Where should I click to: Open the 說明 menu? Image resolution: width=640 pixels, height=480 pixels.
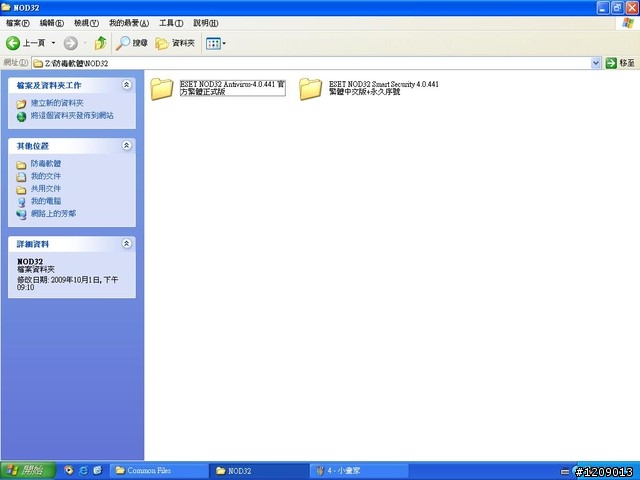(x=205, y=23)
